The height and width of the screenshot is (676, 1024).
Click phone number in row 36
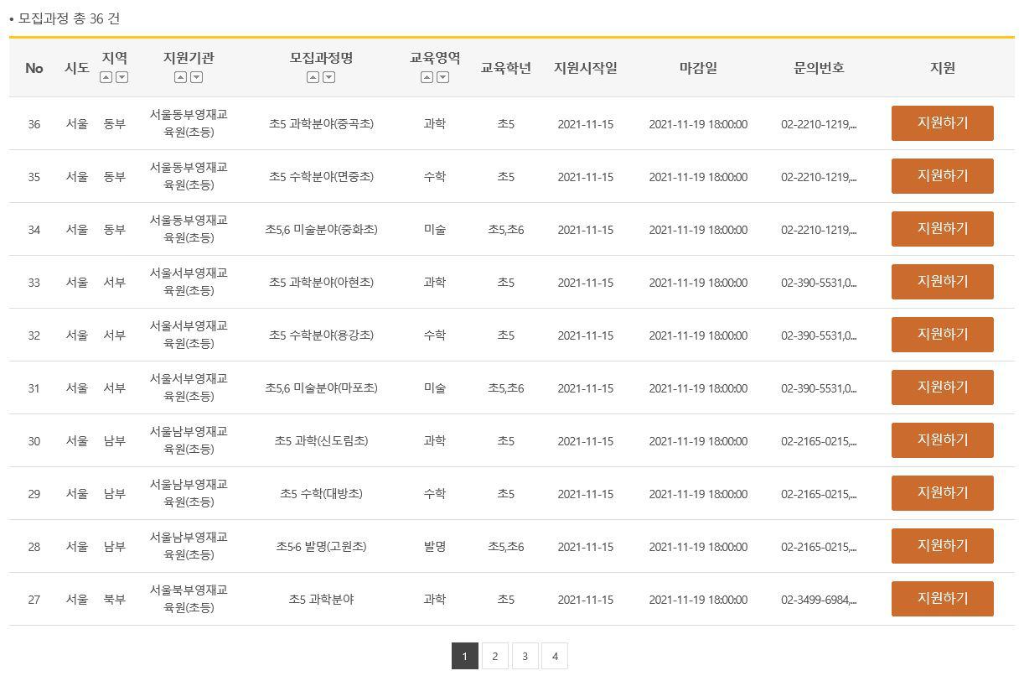click(819, 124)
